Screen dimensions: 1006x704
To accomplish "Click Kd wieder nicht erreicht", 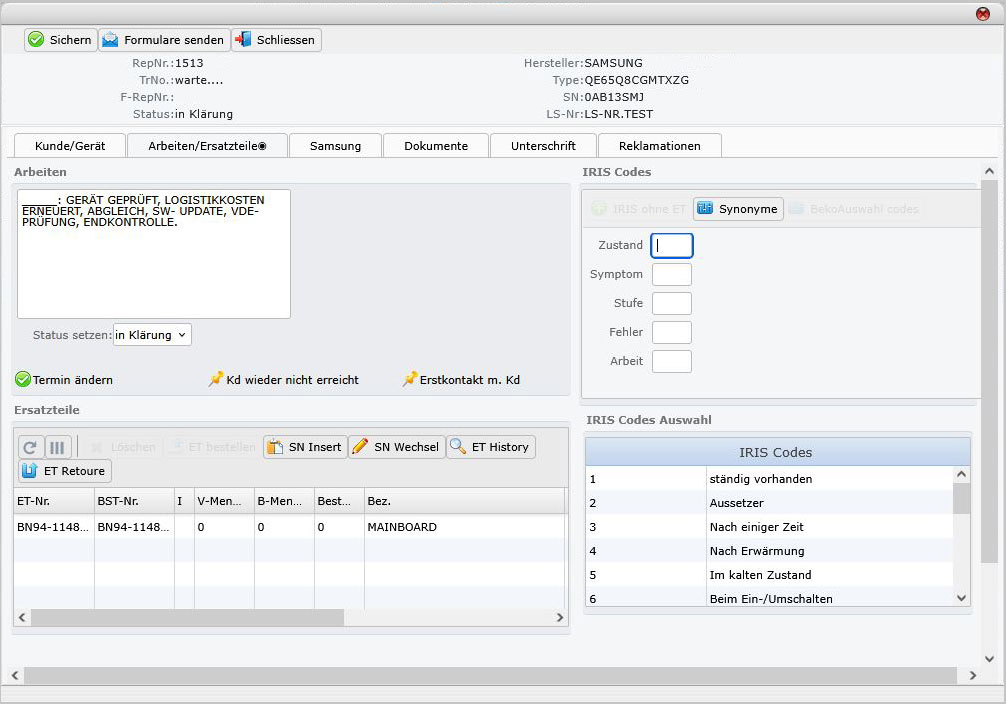I will coord(293,380).
